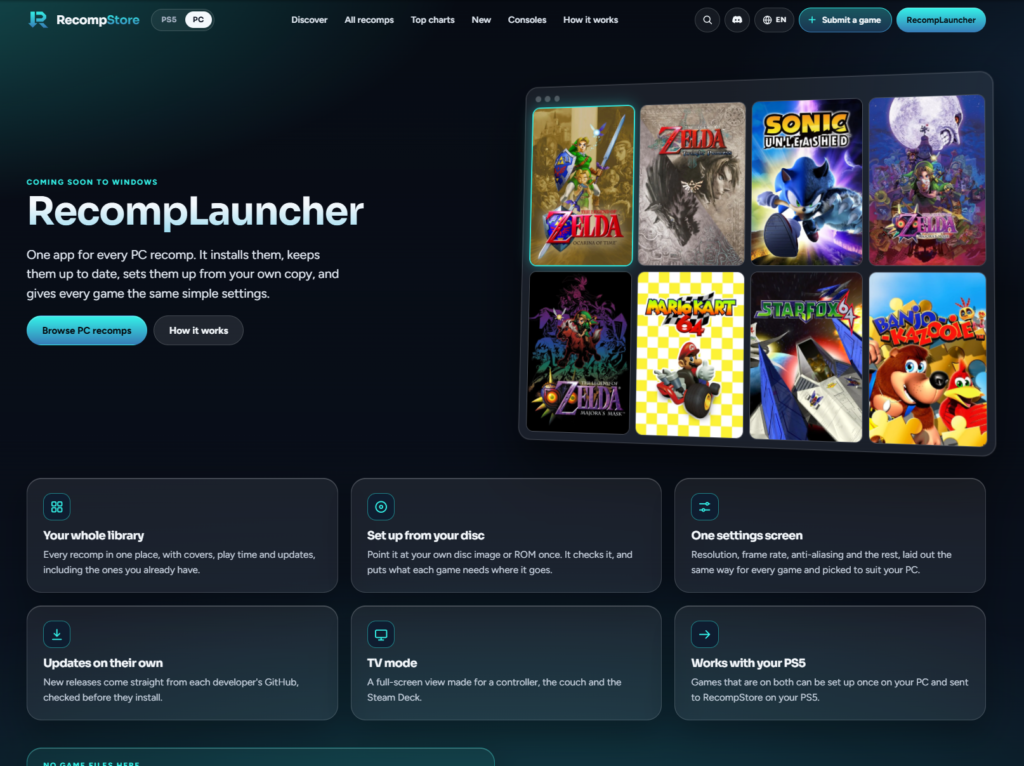Click the How it works hero button

(199, 330)
